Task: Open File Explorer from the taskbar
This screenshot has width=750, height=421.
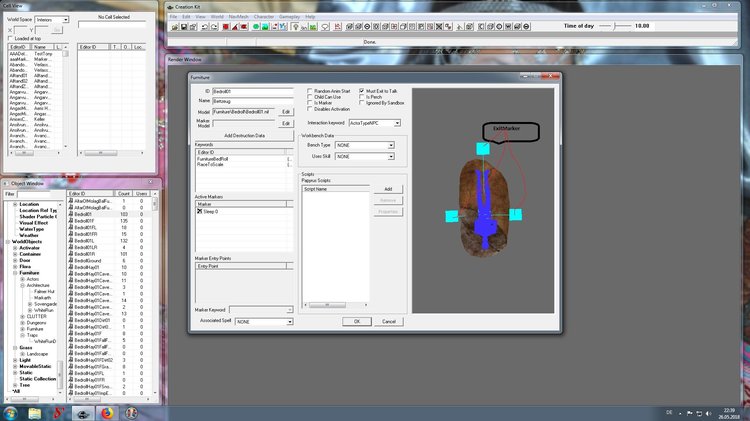Action: point(34,413)
